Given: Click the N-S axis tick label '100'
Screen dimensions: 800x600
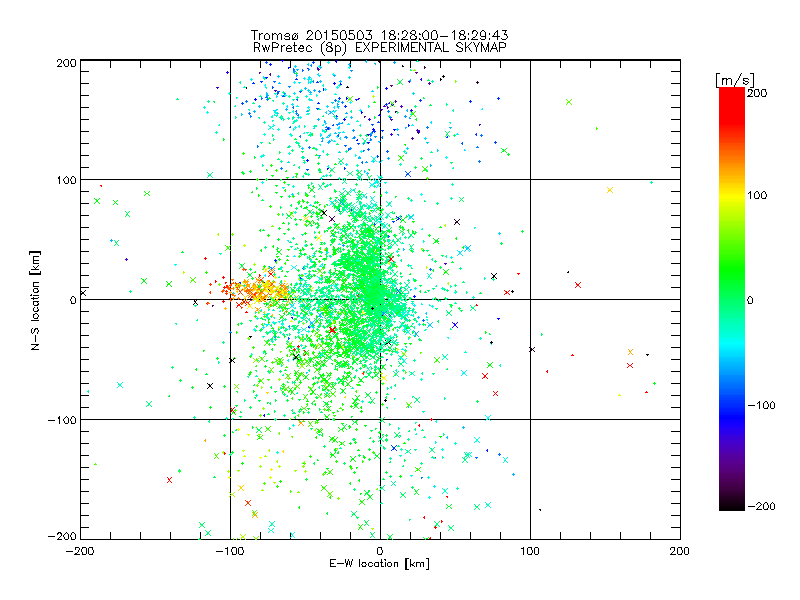Looking at the screenshot, I should click(x=66, y=180).
